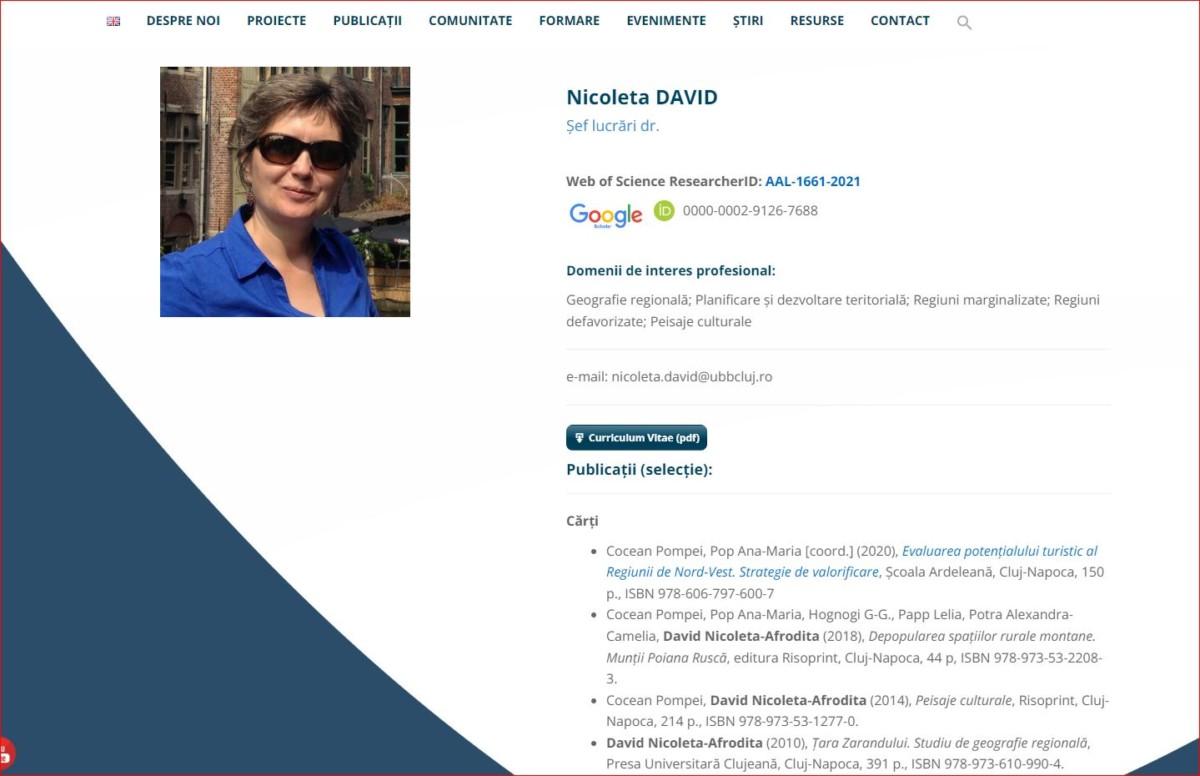Open the search magnifier icon
The image size is (1200, 776).
pyautogui.click(x=964, y=22)
